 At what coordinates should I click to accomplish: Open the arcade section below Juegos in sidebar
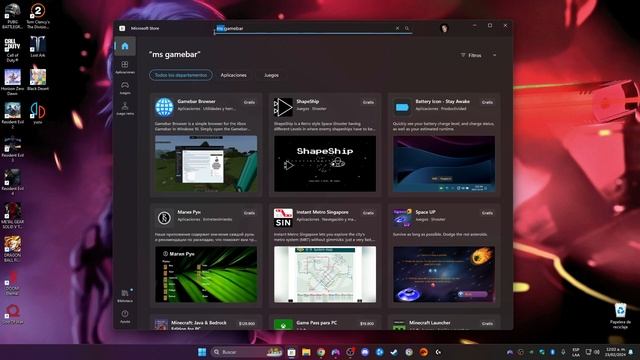(x=125, y=109)
